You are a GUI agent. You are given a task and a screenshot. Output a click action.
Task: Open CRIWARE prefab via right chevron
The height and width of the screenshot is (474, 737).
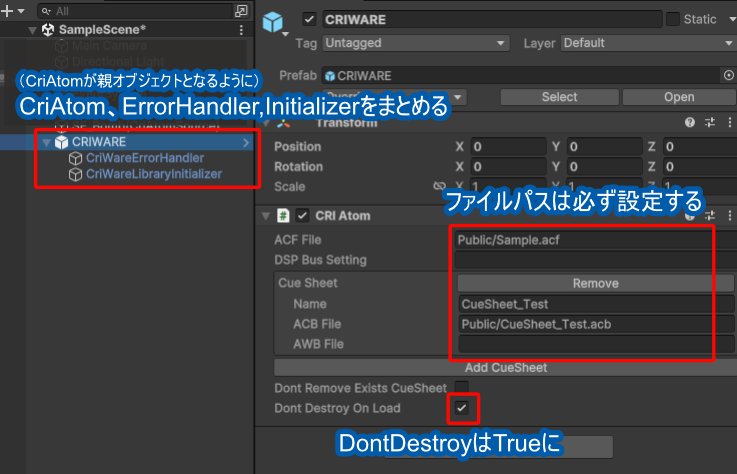(246, 142)
